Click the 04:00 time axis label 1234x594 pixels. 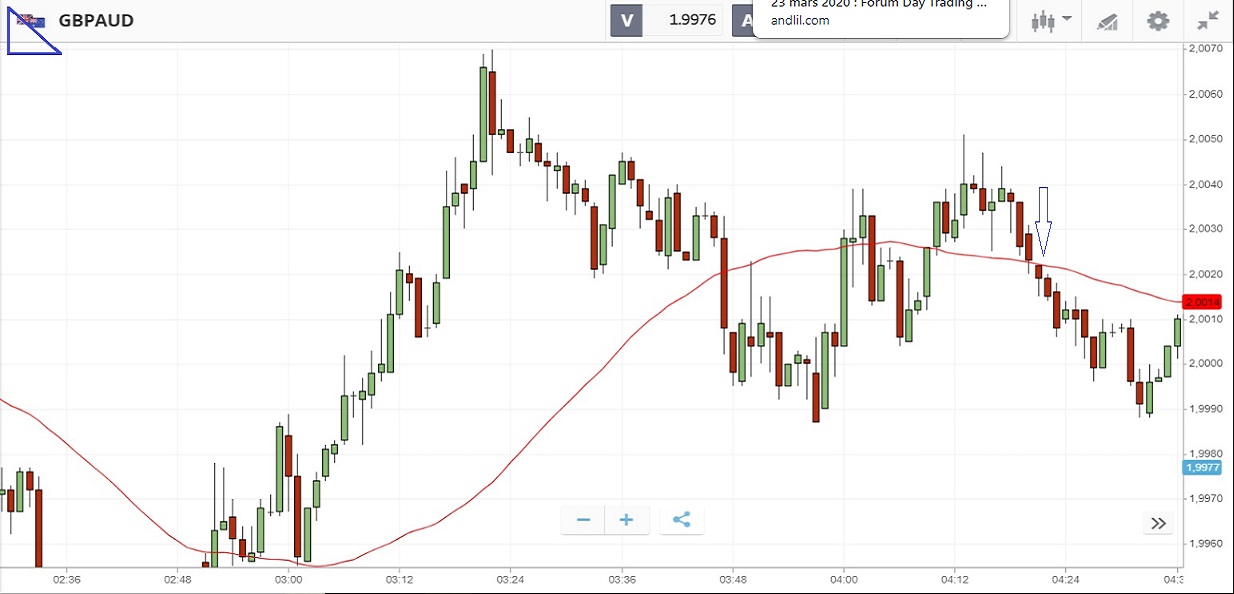click(x=844, y=579)
